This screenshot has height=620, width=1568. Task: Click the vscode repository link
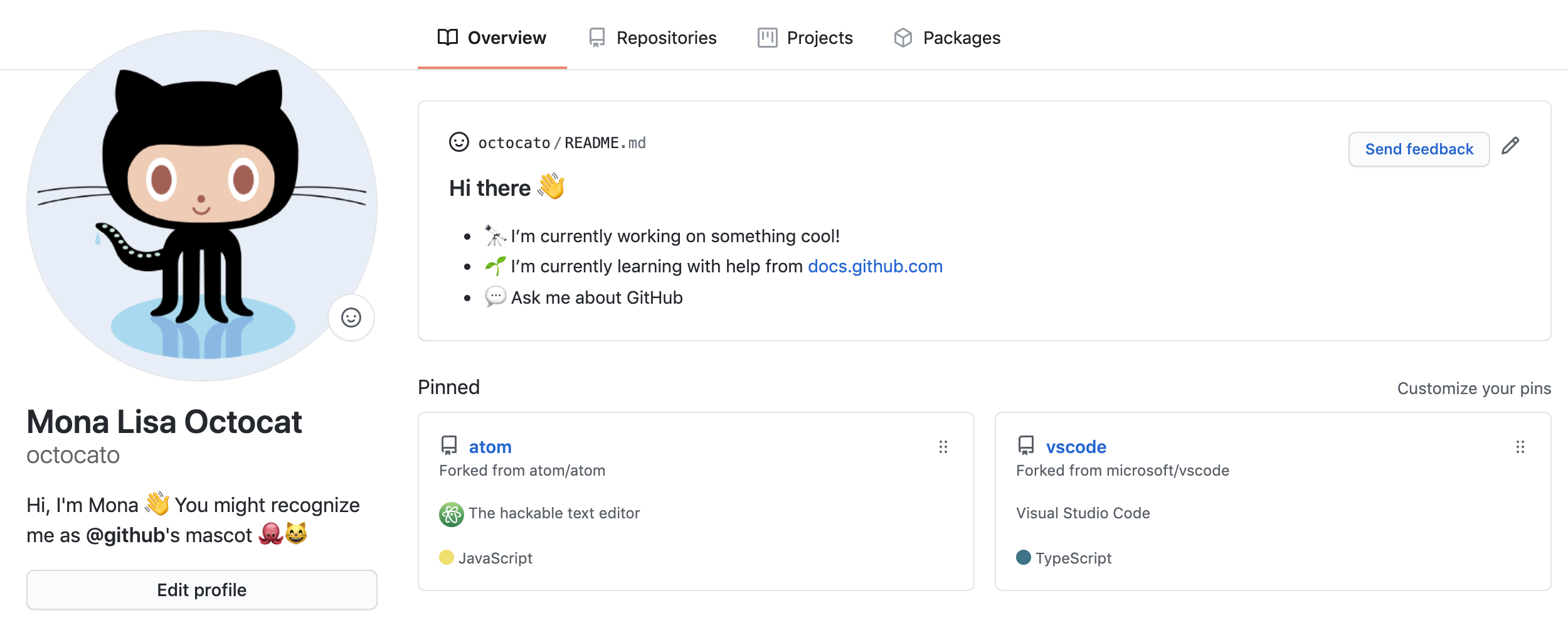pyautogui.click(x=1075, y=446)
